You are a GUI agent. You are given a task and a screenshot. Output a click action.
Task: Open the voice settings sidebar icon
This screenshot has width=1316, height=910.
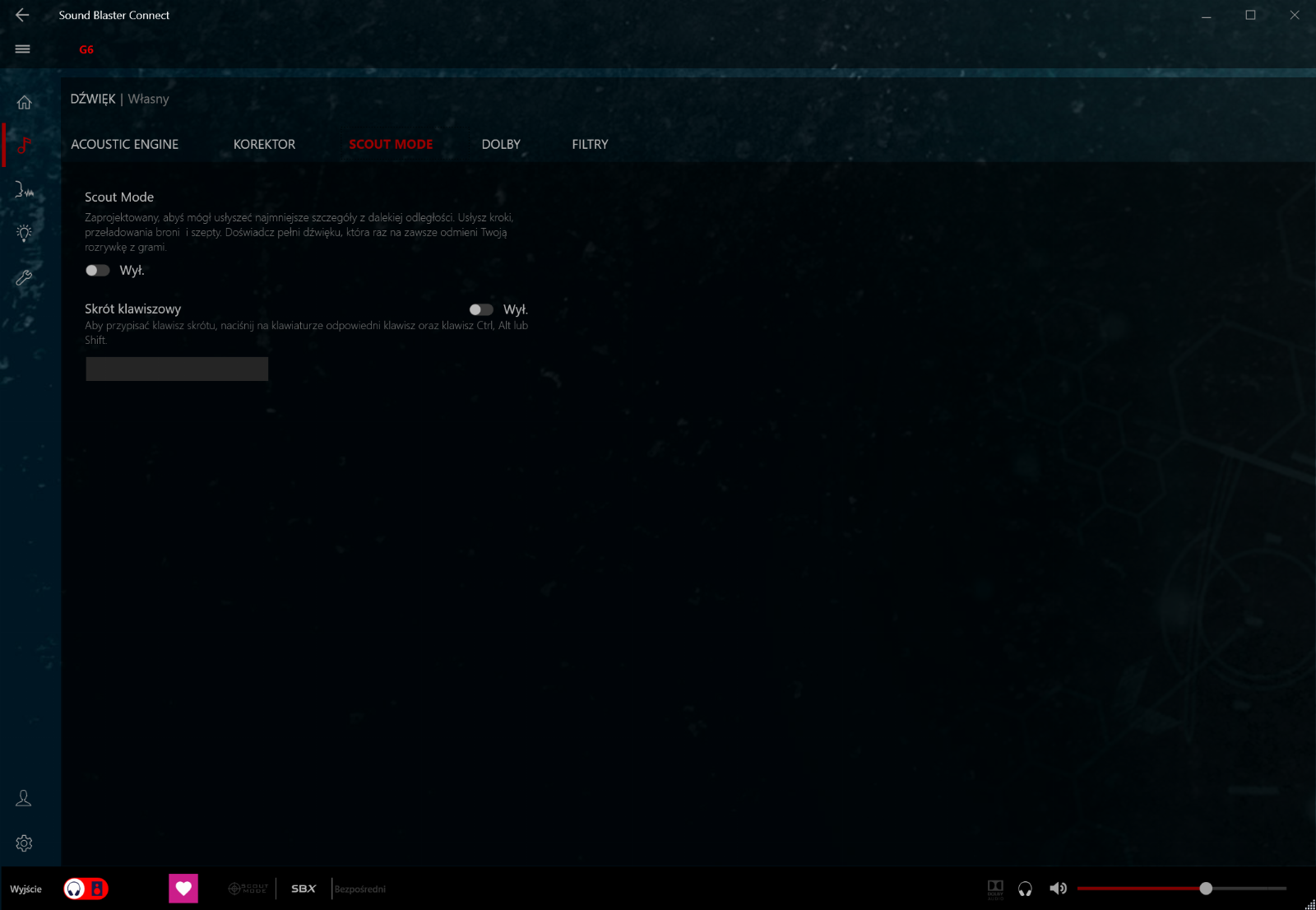point(24,190)
